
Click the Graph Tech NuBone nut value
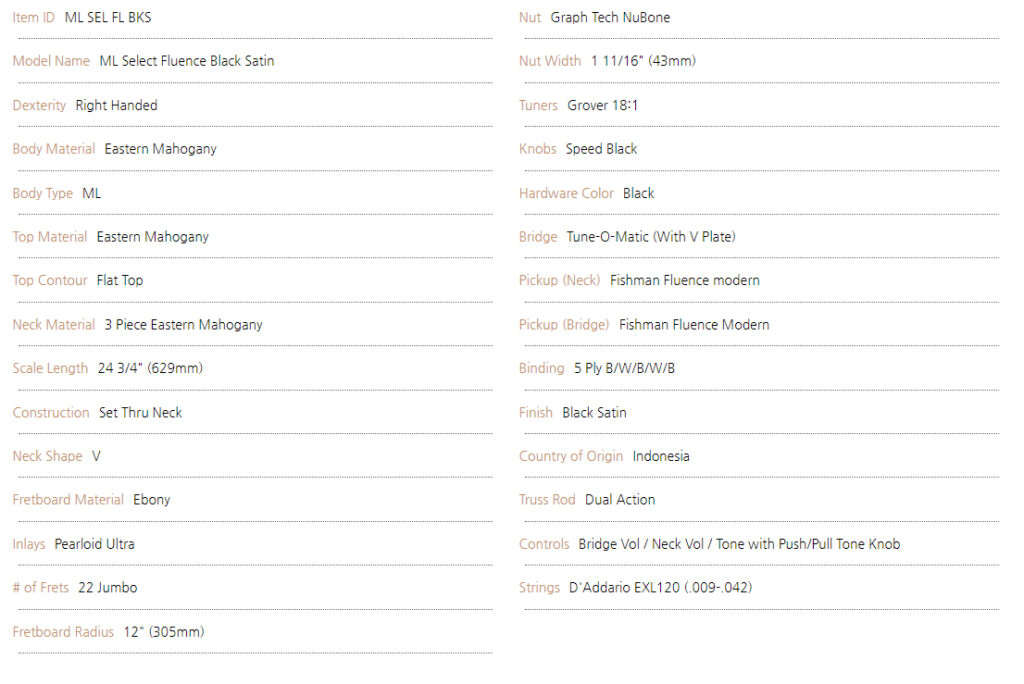(610, 18)
